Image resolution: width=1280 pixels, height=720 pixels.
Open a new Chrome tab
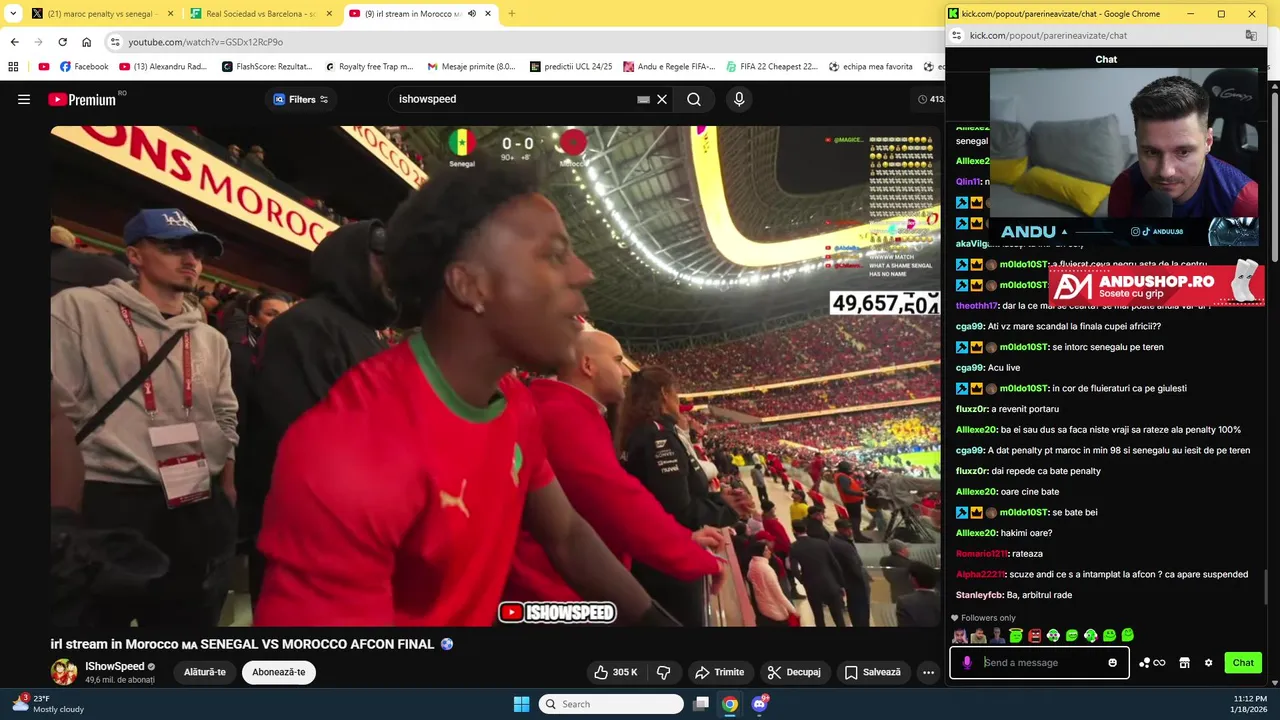click(x=511, y=14)
